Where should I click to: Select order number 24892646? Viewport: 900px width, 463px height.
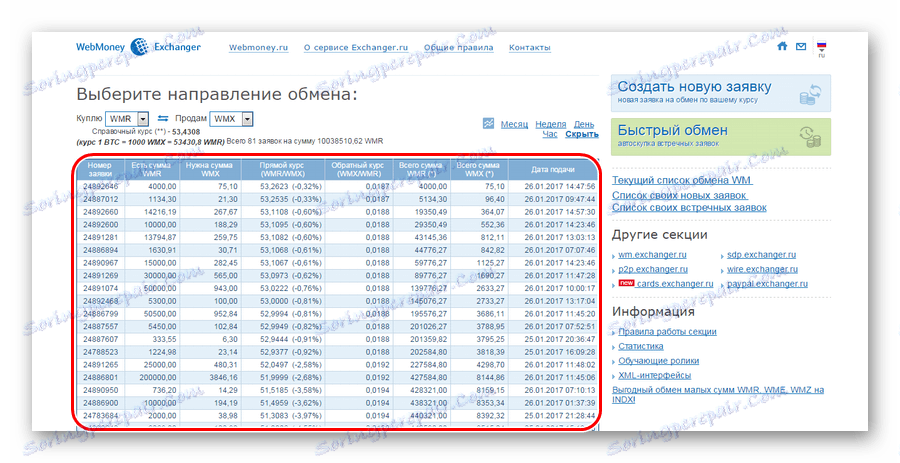100,186
